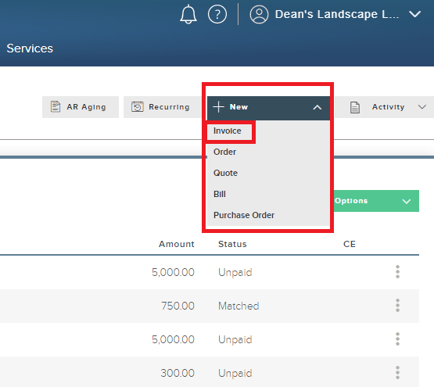Click the user profile avatar icon

tap(259, 14)
